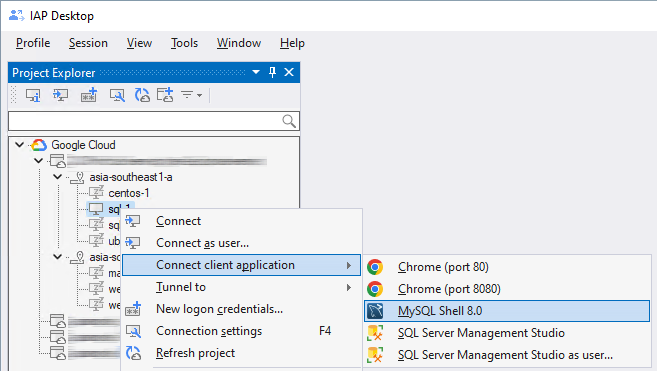Click the MySQL Shell dolphin icon
Image resolution: width=657 pixels, height=371 pixels.
(375, 311)
